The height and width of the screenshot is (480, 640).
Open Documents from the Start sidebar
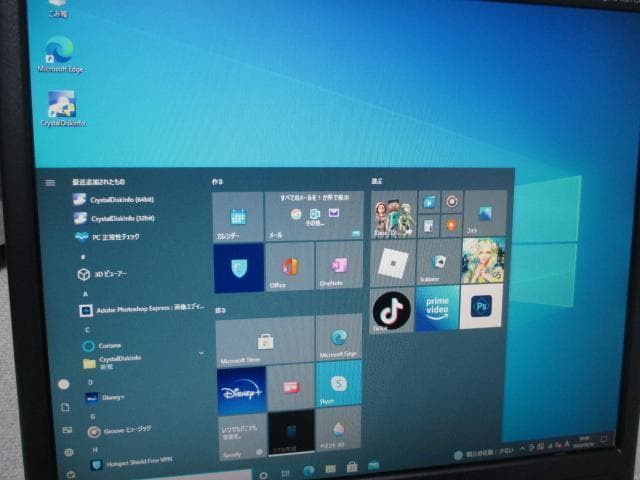tap(65, 407)
